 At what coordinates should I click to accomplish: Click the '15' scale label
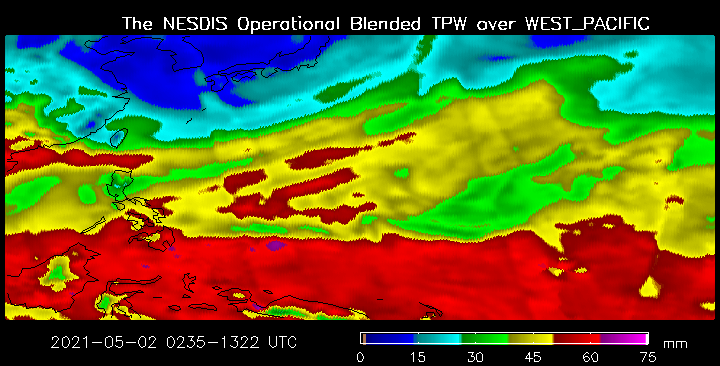(x=417, y=357)
